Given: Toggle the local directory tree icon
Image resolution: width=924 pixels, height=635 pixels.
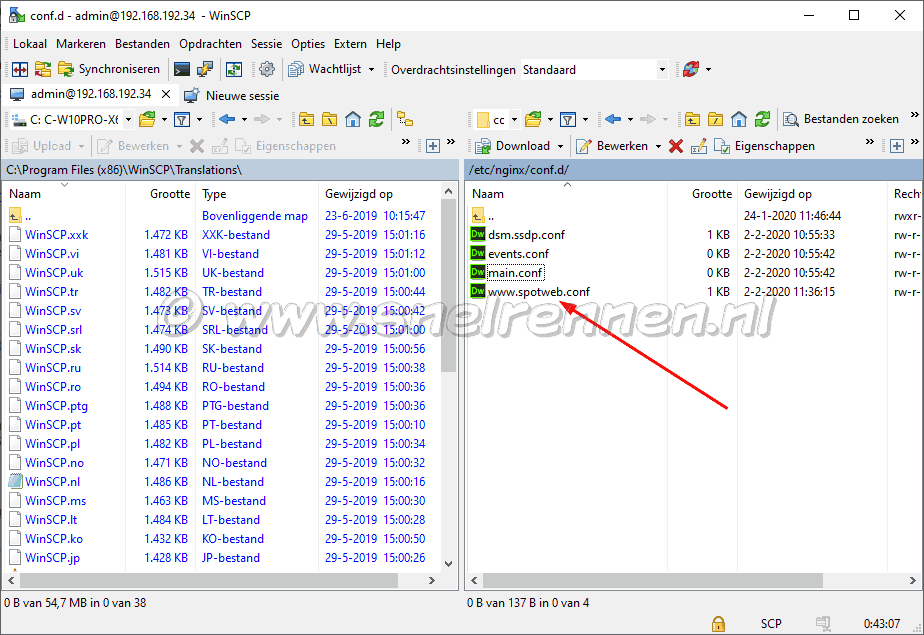Looking at the screenshot, I should click(405, 120).
